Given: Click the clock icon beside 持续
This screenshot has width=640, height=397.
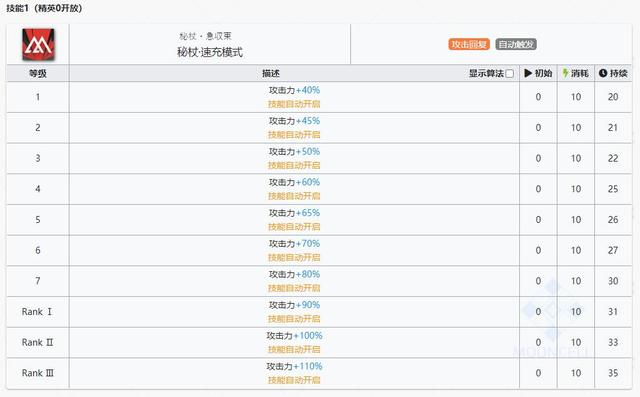Looking at the screenshot, I should pyautogui.click(x=603, y=73).
